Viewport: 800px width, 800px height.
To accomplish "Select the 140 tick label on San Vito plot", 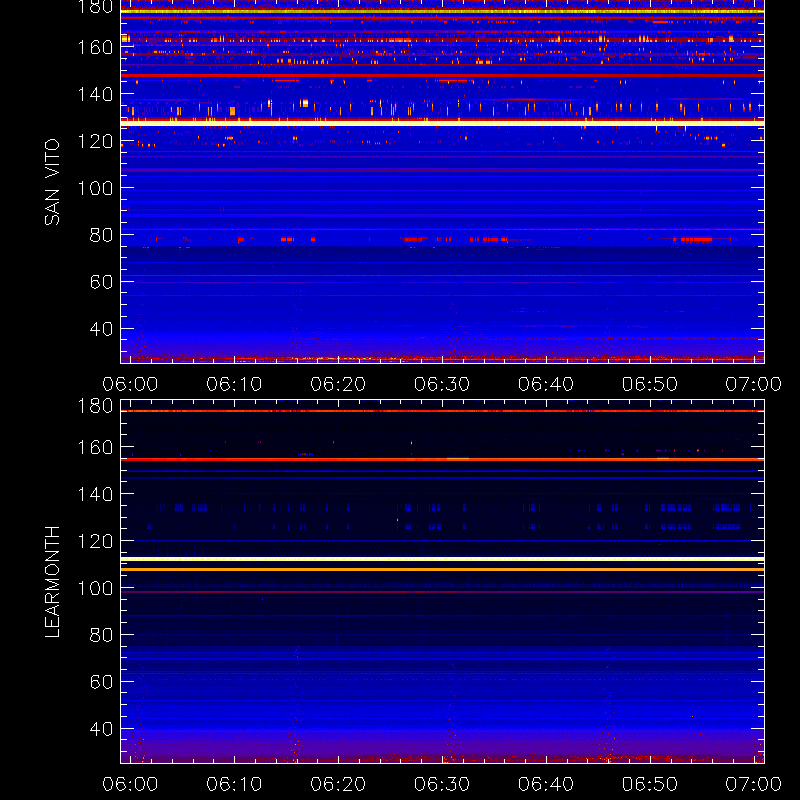I will 95,94.
